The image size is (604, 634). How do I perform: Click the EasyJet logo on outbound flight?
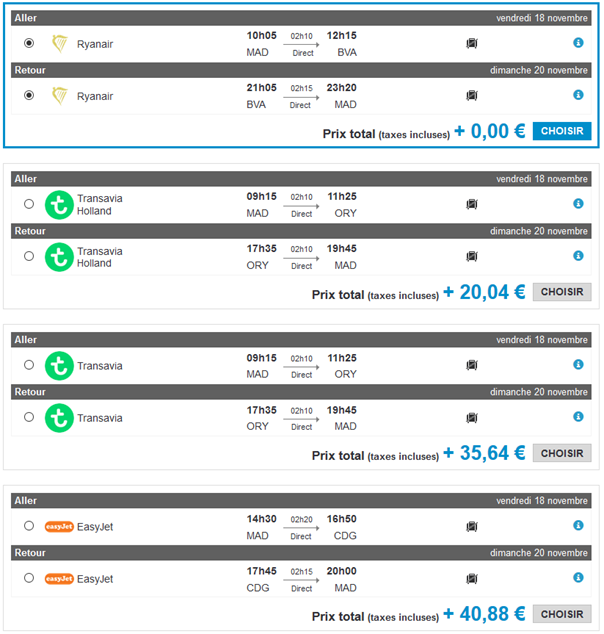tap(60, 525)
